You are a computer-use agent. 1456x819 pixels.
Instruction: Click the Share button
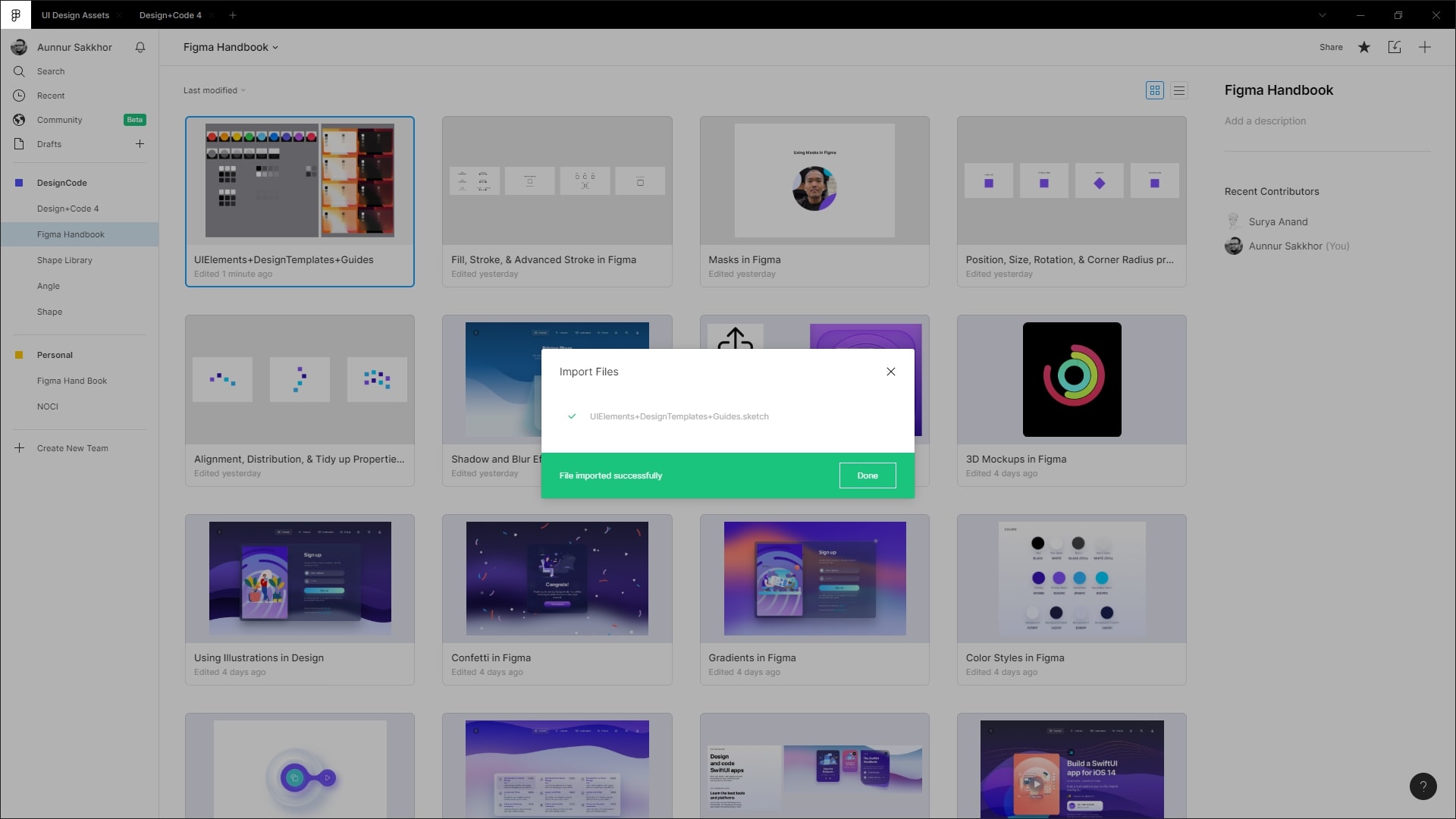(1331, 47)
